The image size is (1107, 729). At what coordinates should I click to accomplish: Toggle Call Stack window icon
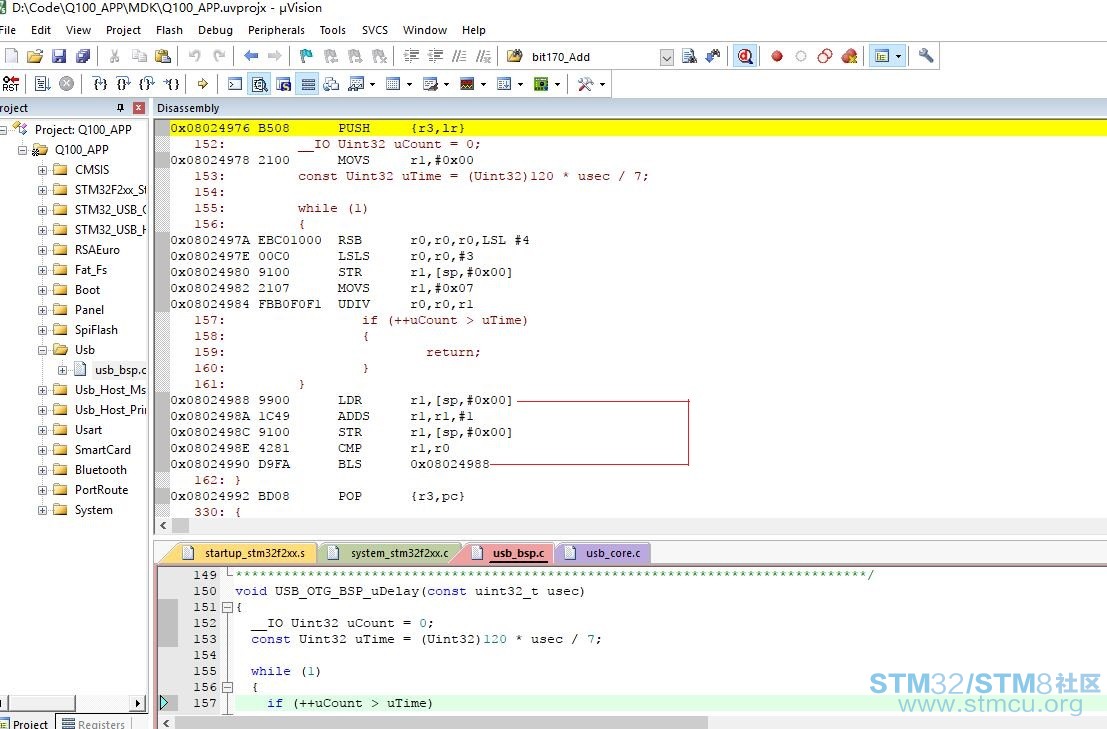[331, 84]
